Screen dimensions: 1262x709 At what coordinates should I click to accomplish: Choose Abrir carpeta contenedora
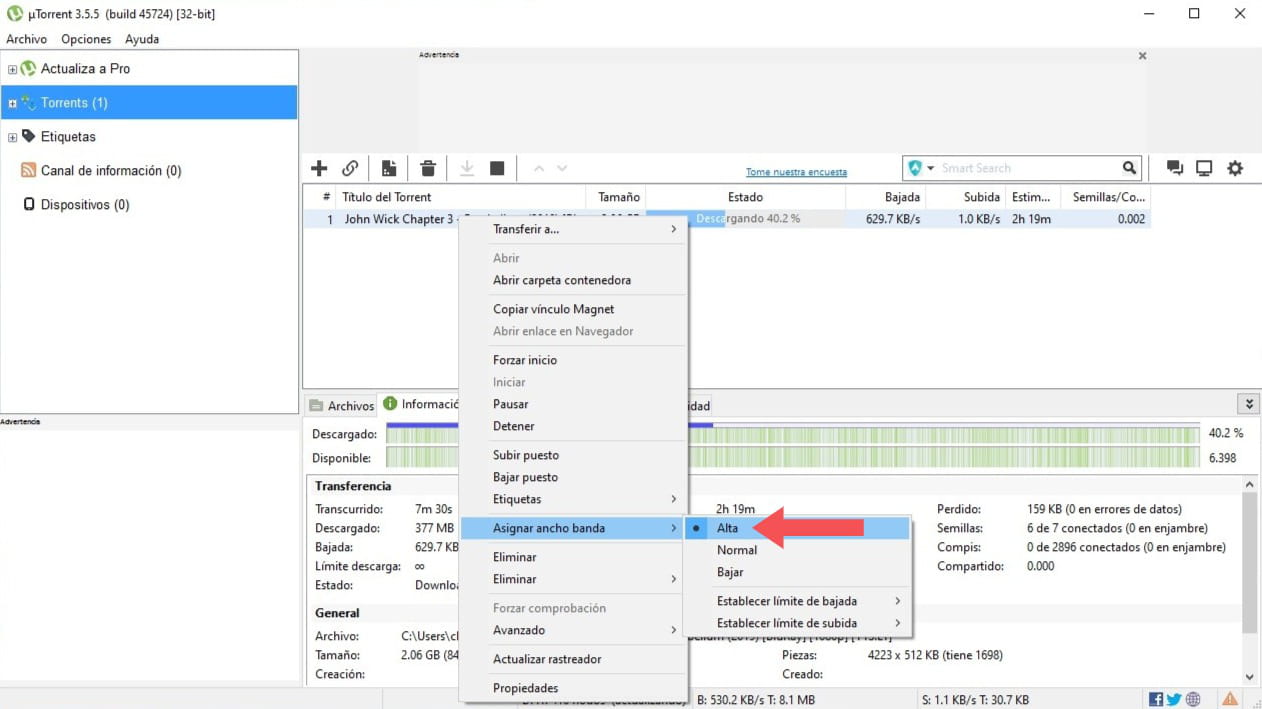(x=574, y=280)
